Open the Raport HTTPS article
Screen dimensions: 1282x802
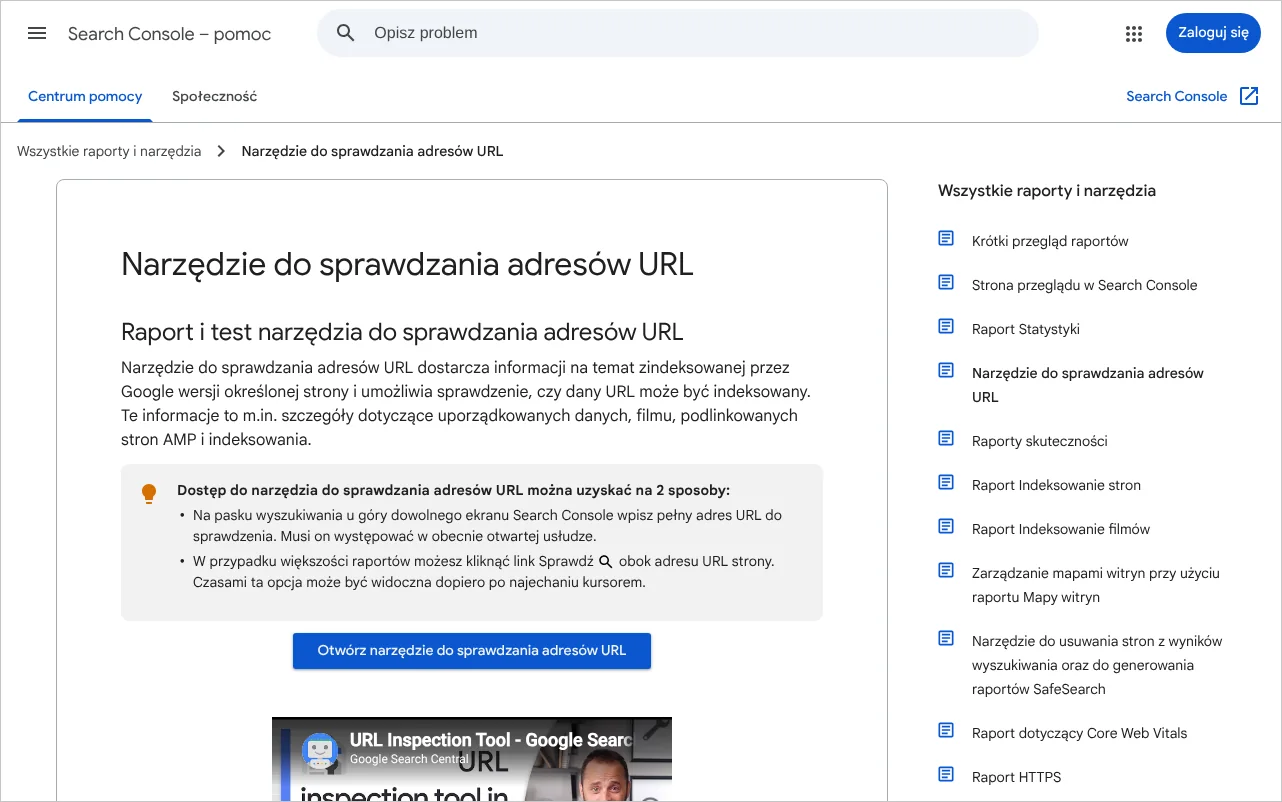(x=1017, y=777)
